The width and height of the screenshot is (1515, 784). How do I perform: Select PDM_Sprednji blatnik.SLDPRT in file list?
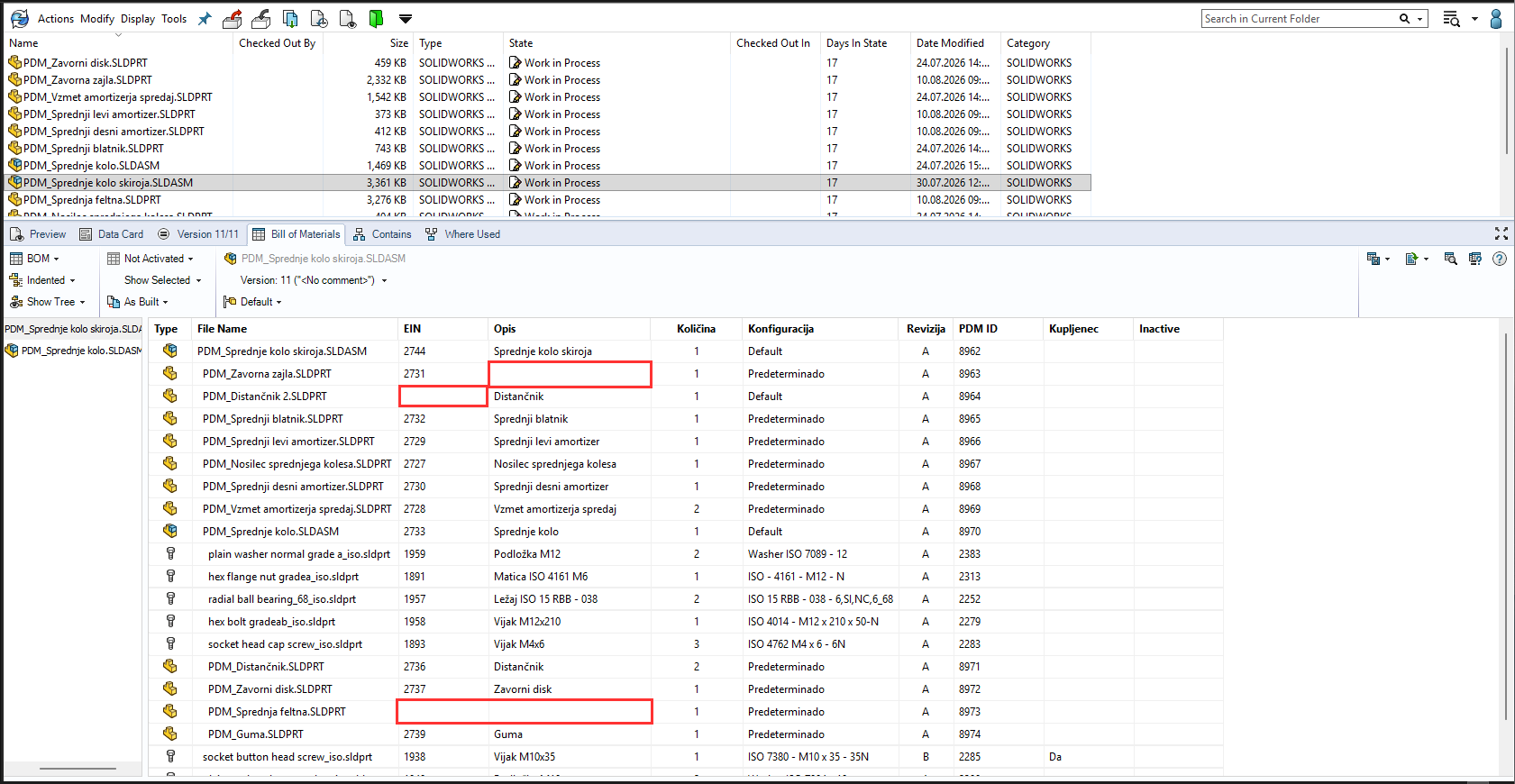[94, 149]
